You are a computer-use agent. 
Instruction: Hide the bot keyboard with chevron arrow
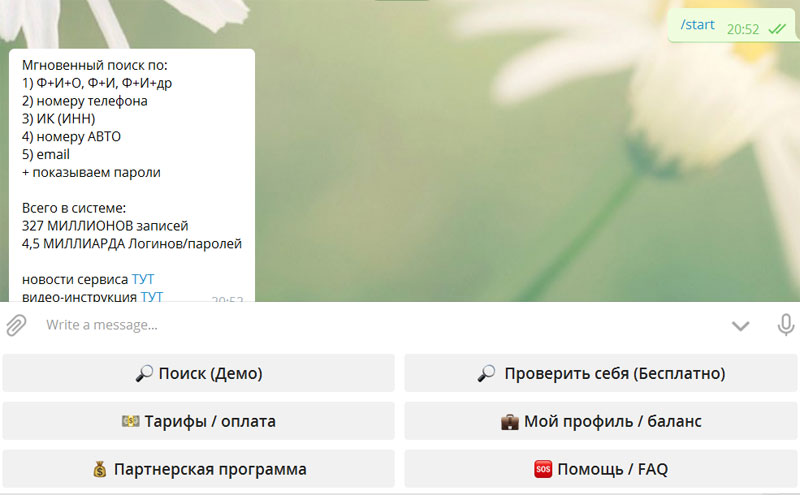pyautogui.click(x=740, y=325)
